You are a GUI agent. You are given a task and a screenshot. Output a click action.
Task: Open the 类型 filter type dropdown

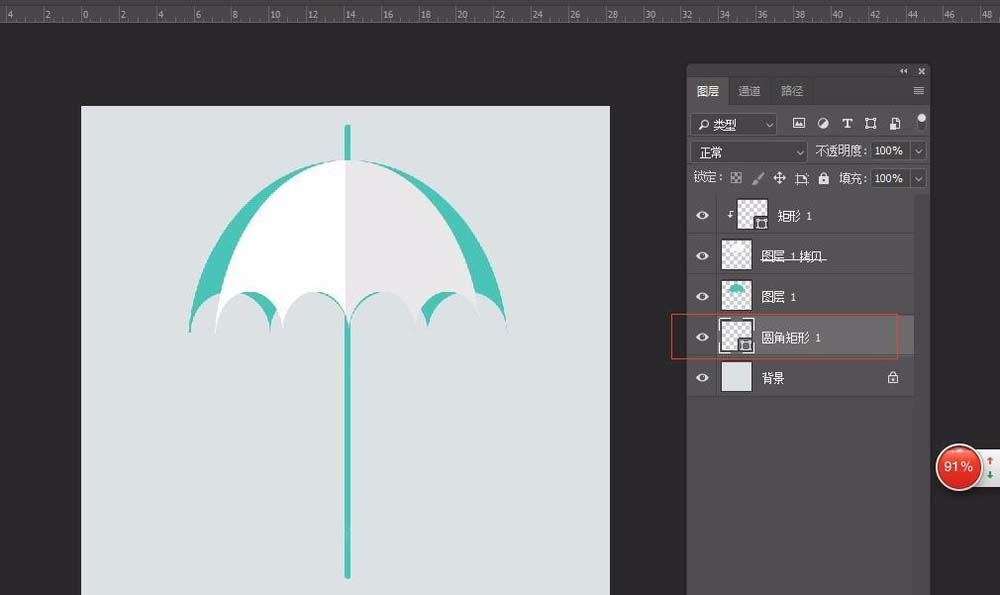pyautogui.click(x=734, y=124)
